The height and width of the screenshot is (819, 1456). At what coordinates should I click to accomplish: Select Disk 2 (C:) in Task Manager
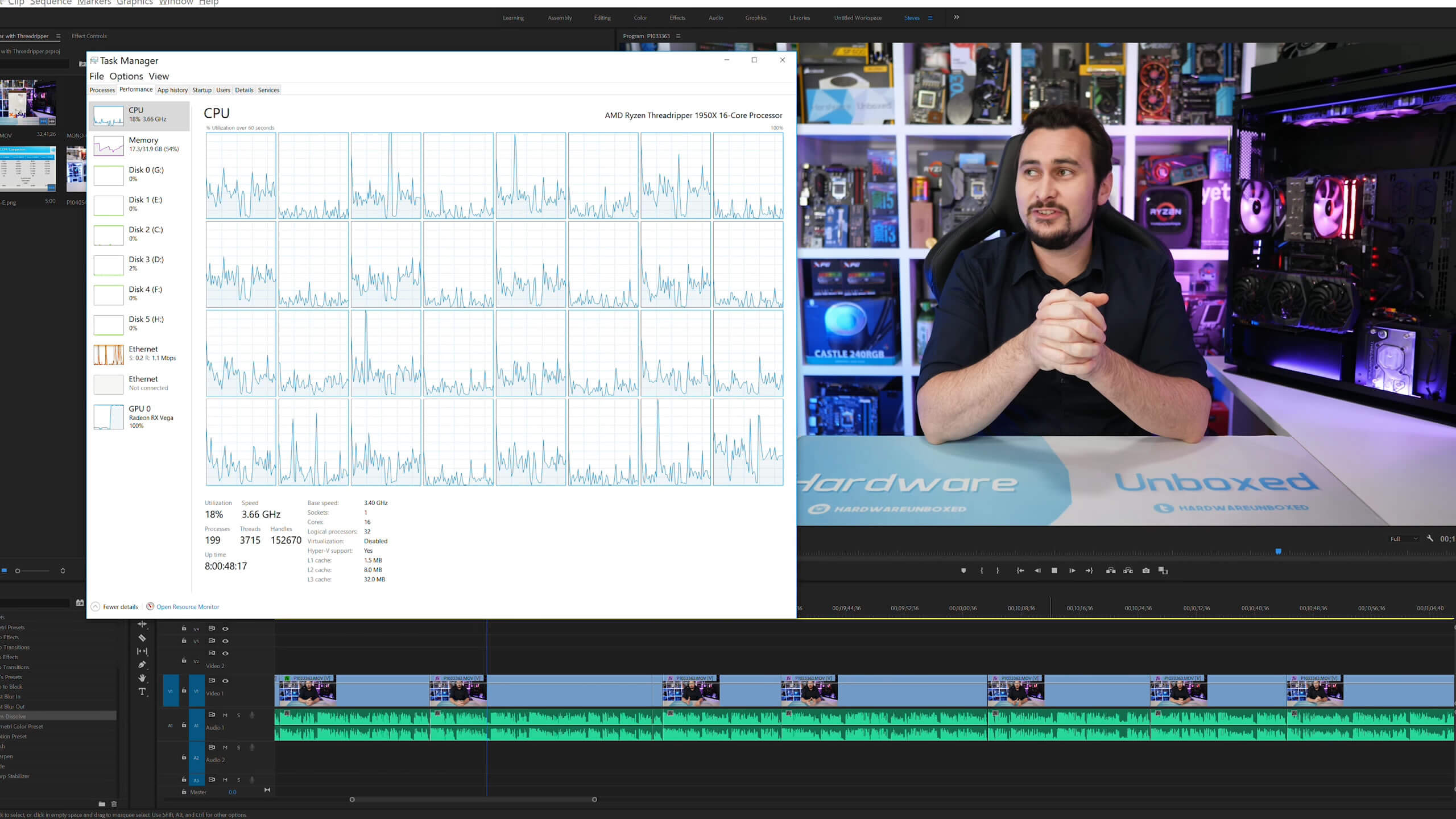point(139,234)
